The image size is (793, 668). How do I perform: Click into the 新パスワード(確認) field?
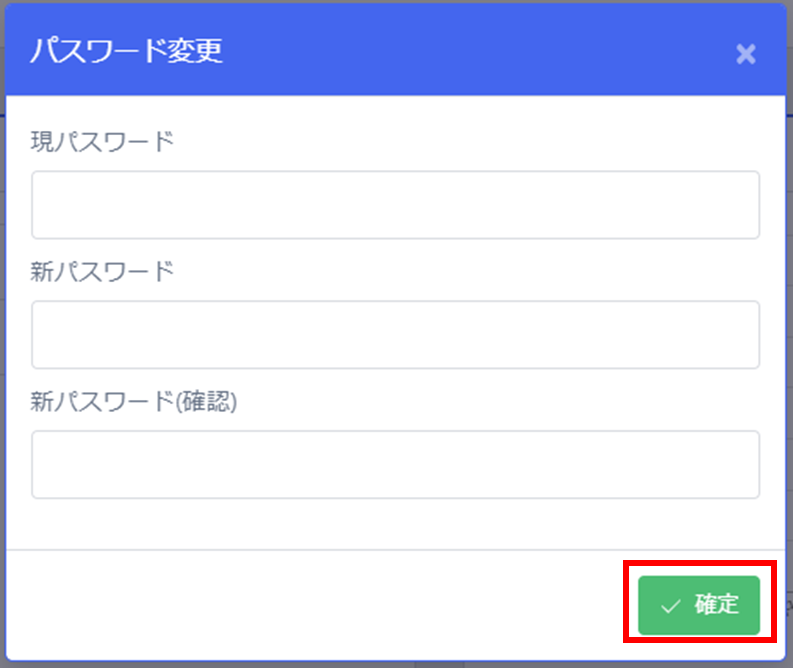pyautogui.click(x=395, y=465)
